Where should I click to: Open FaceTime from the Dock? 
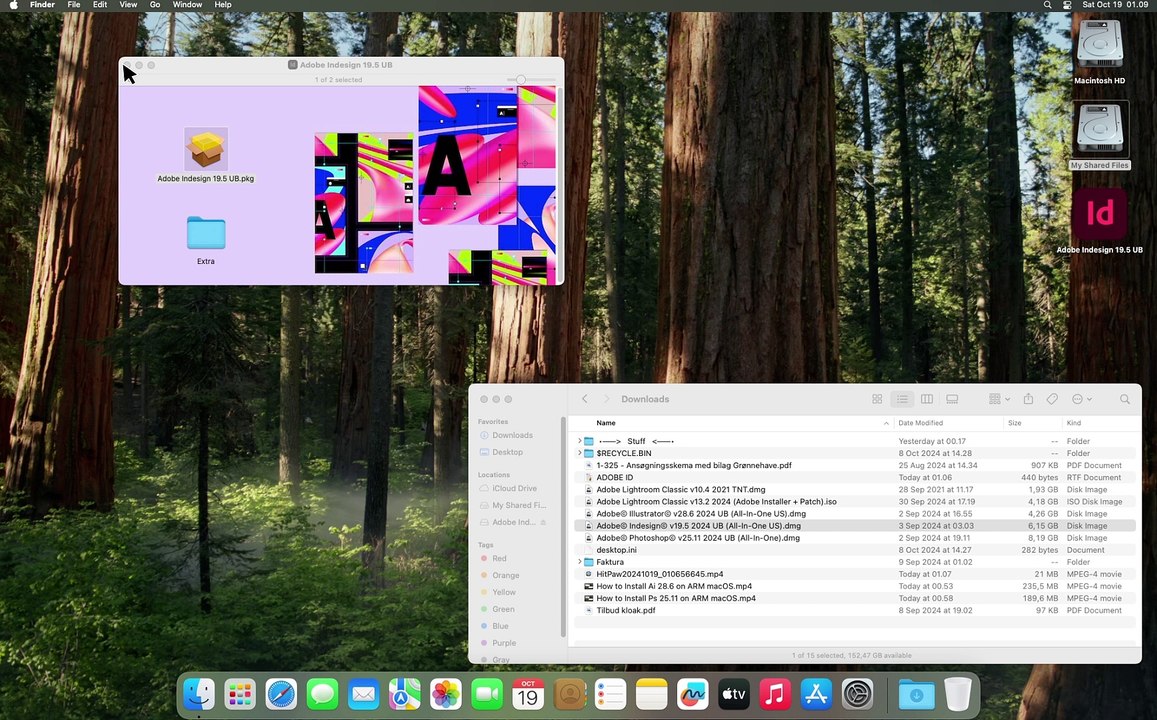(x=486, y=694)
